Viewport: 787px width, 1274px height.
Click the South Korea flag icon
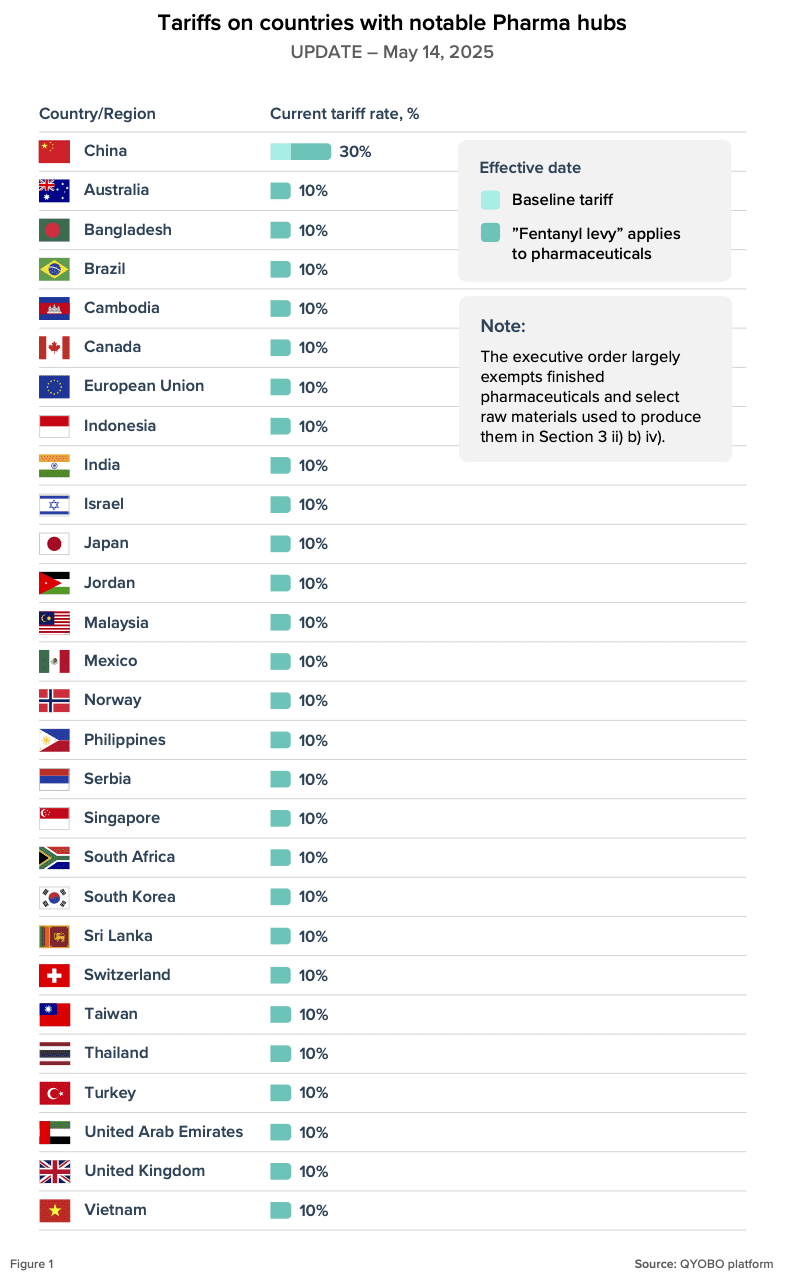click(x=54, y=897)
